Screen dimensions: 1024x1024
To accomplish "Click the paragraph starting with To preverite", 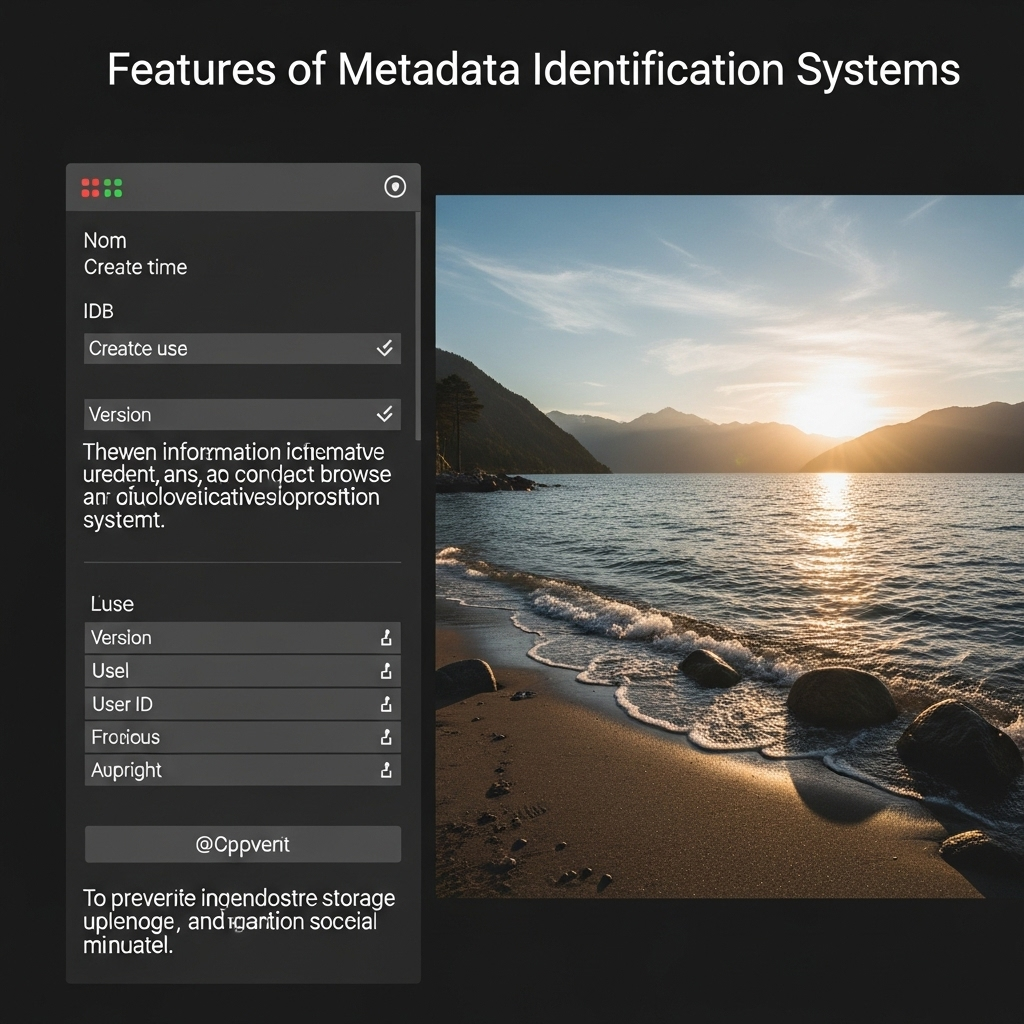I will click(x=239, y=921).
